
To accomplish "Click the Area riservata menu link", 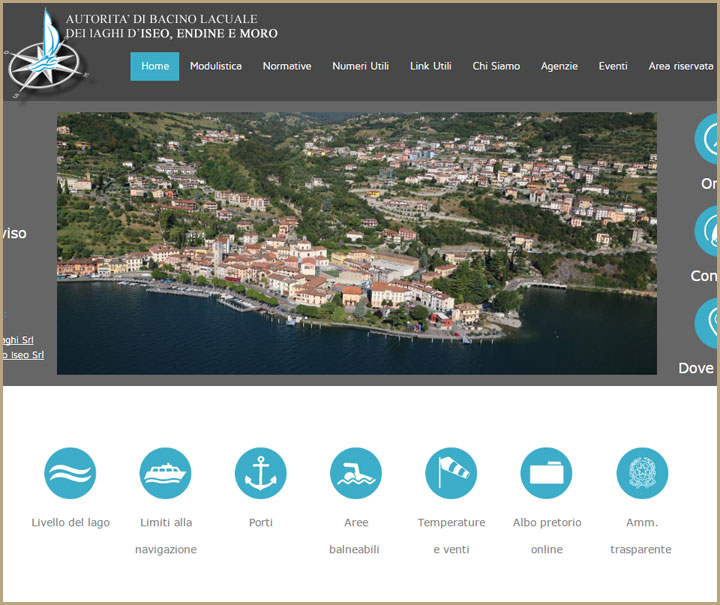I will (x=680, y=66).
